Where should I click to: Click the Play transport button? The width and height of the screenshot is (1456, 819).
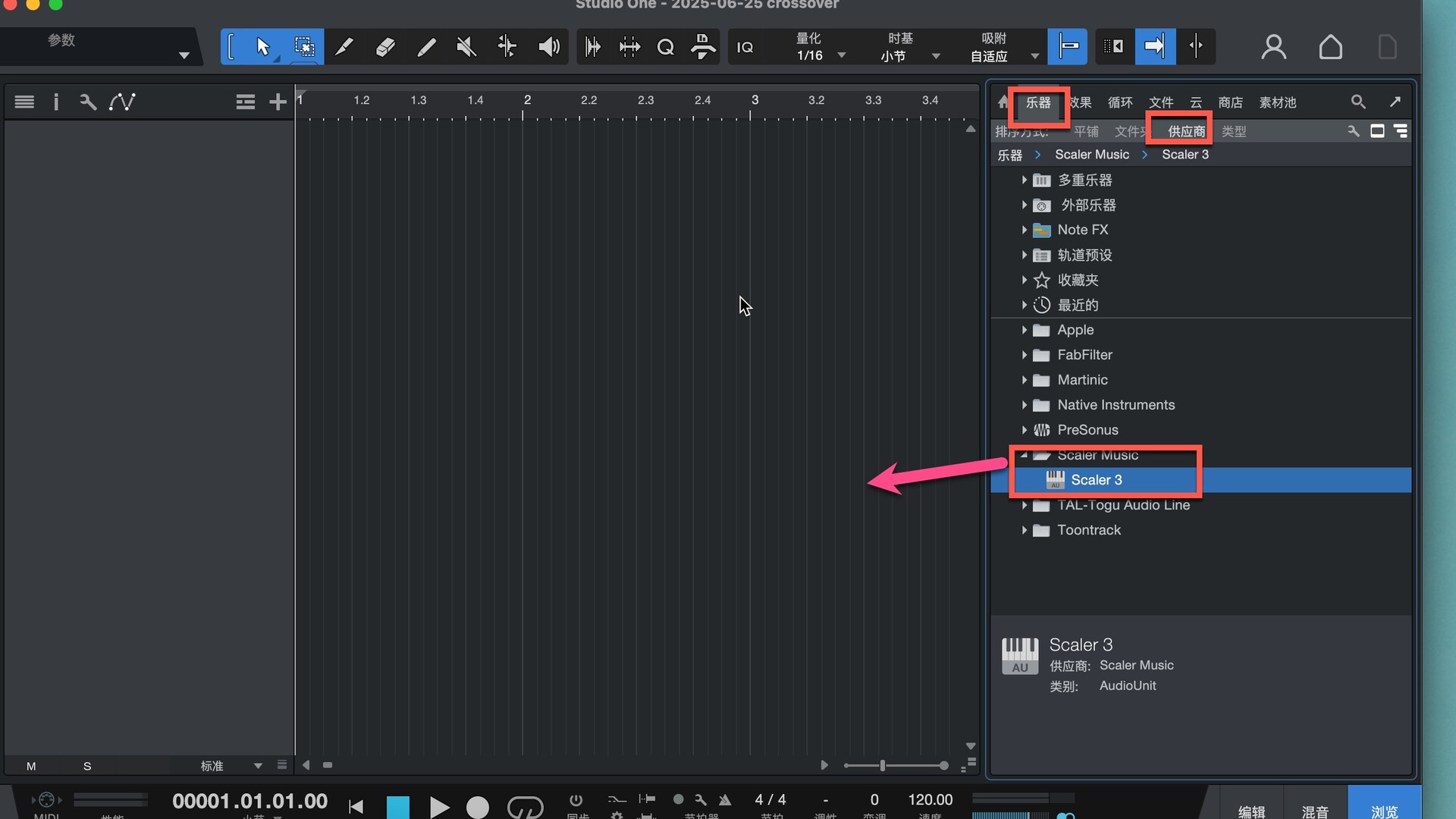pos(438,807)
